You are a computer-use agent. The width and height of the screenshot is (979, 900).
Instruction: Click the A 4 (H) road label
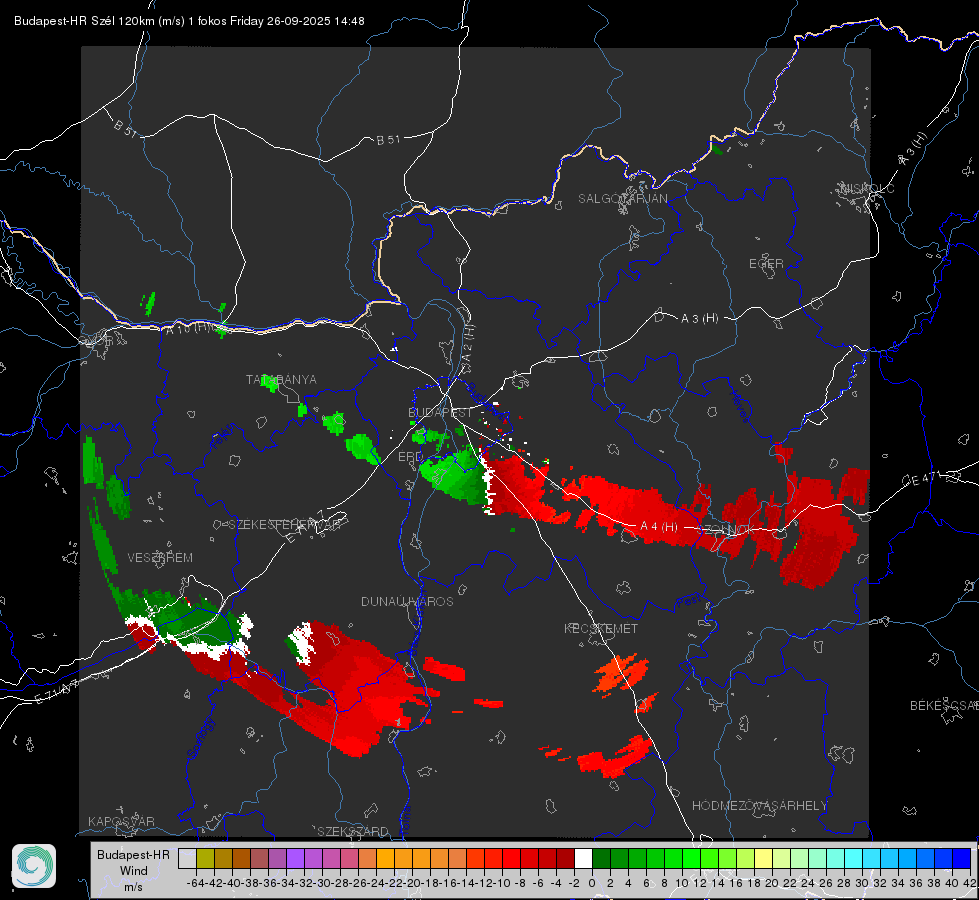(659, 527)
